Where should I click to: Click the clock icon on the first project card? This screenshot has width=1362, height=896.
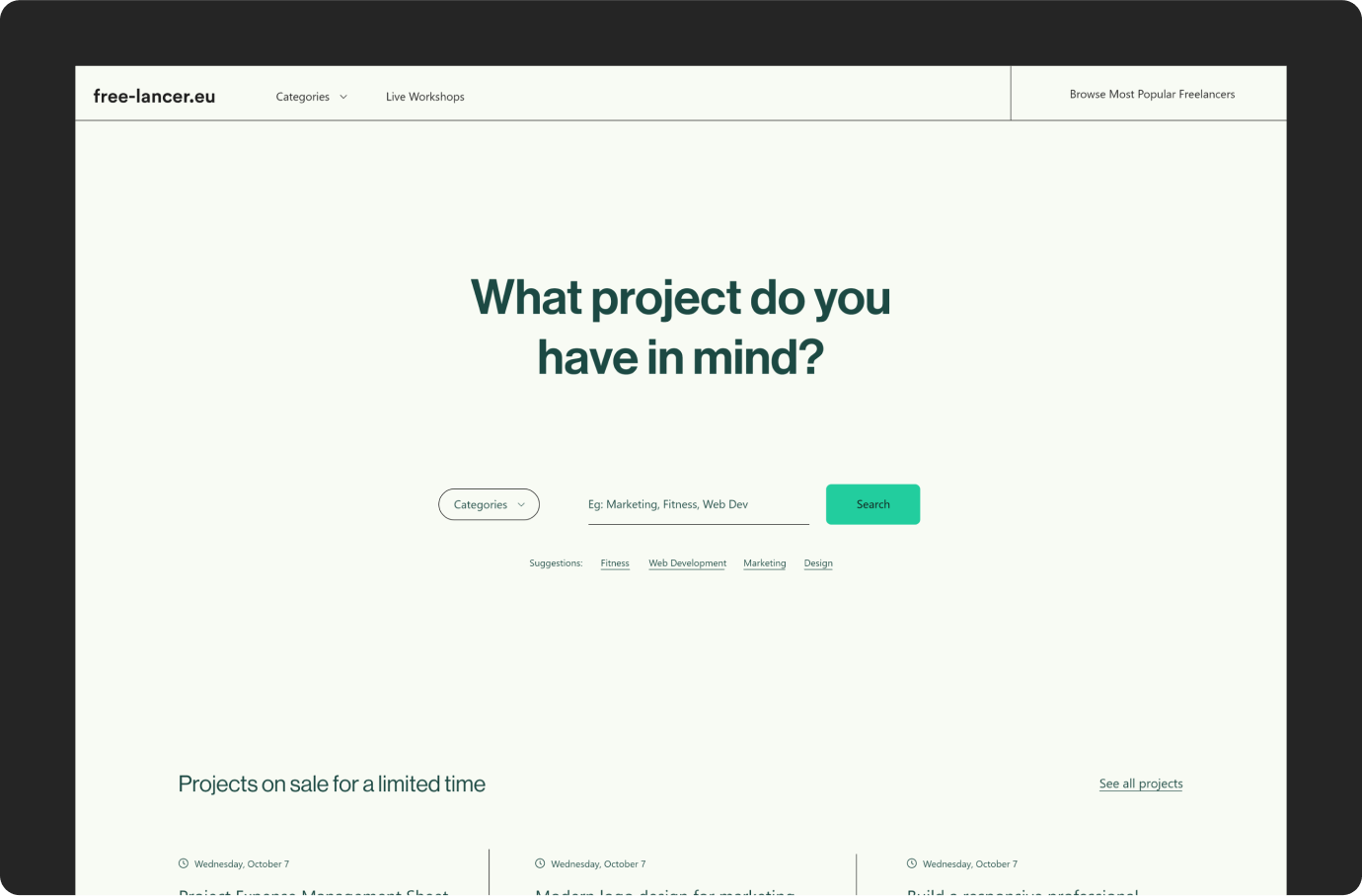click(x=183, y=863)
